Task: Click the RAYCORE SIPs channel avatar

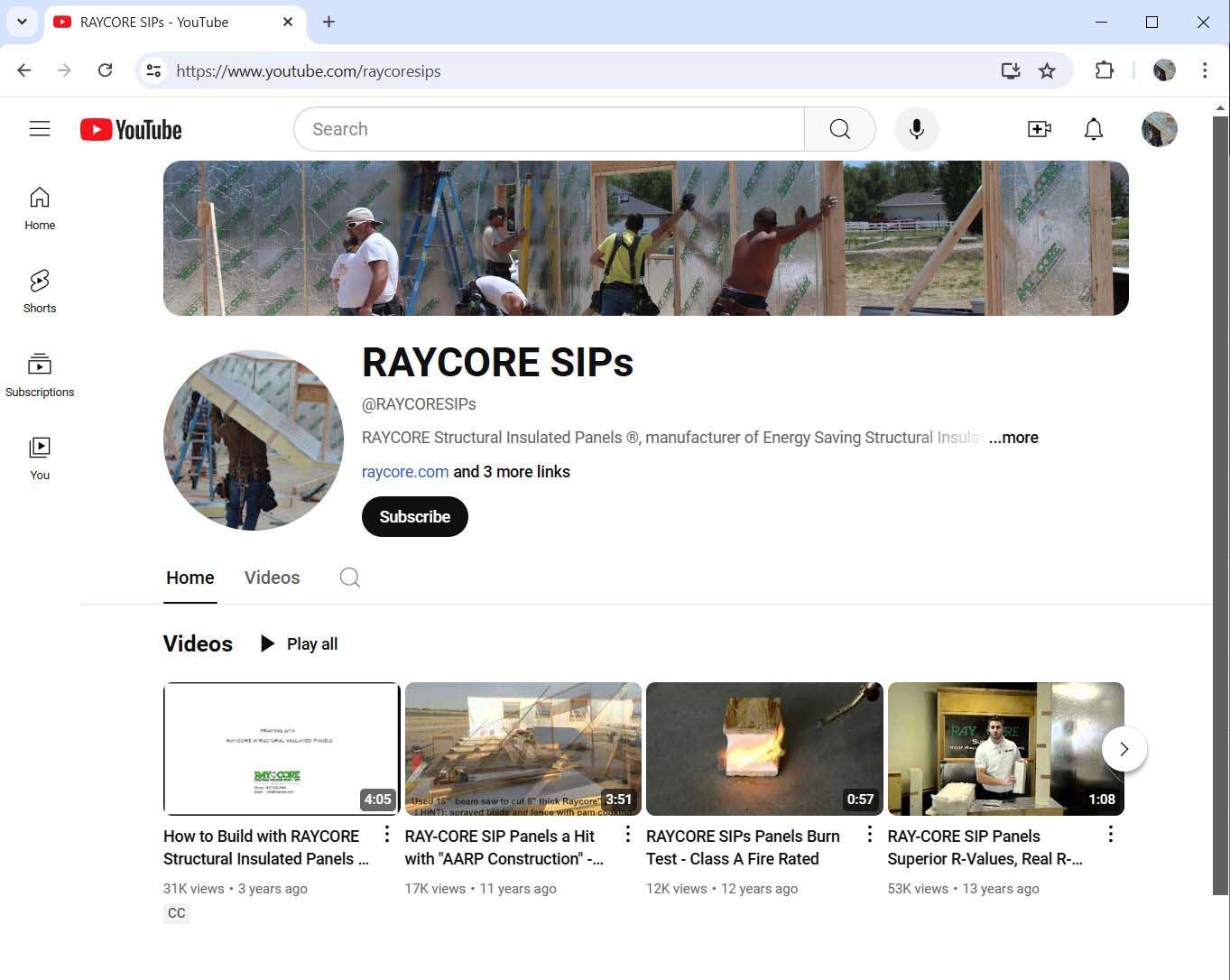Action: coord(254,440)
